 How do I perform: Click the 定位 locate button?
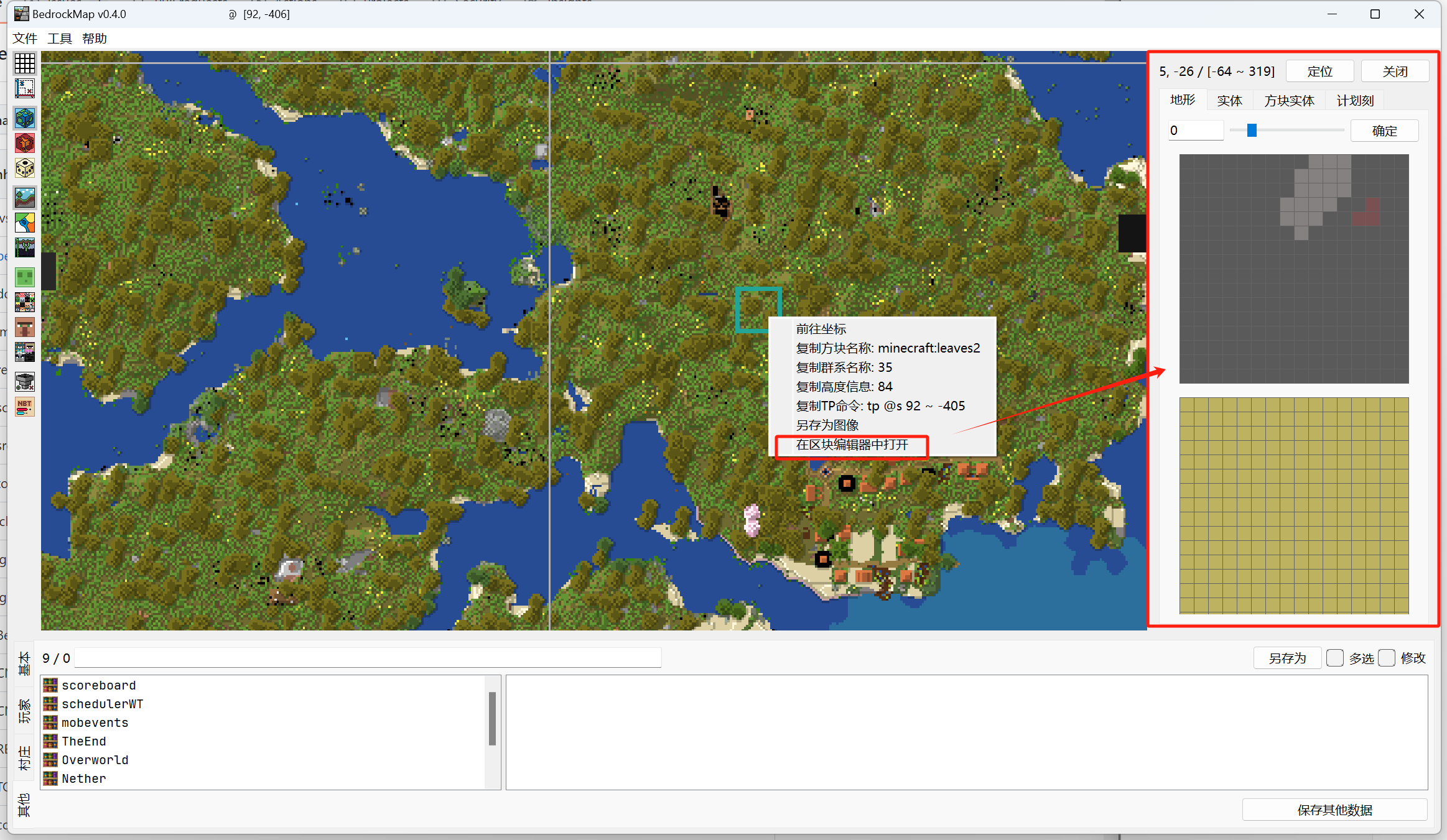coord(1319,72)
